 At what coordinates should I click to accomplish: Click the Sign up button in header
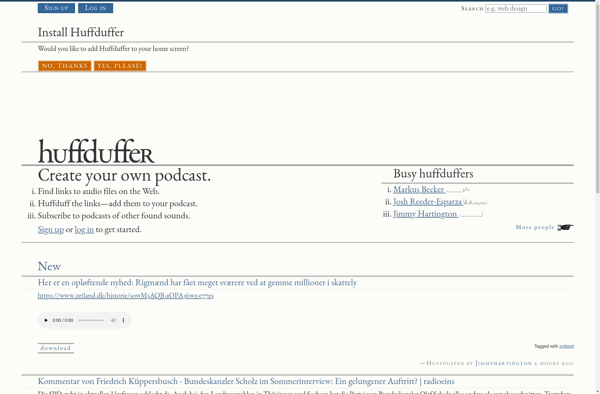coord(56,8)
